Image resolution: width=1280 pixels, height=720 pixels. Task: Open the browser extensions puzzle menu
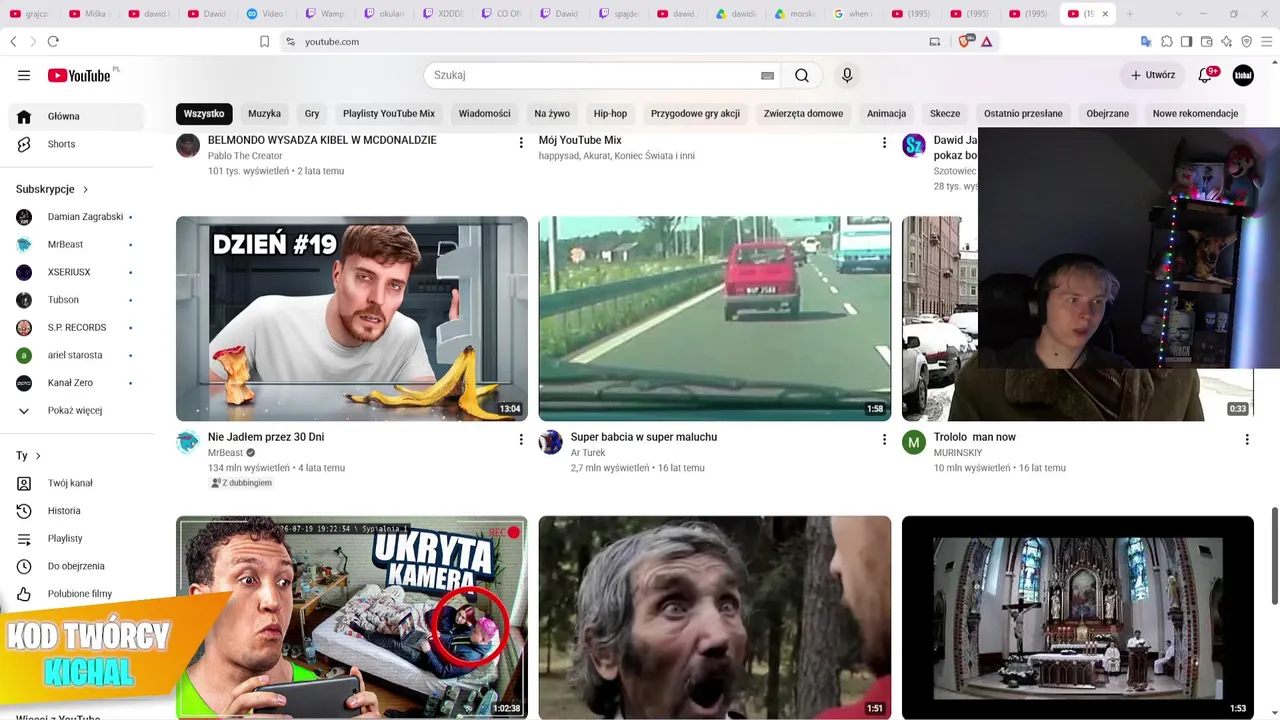coord(1166,41)
